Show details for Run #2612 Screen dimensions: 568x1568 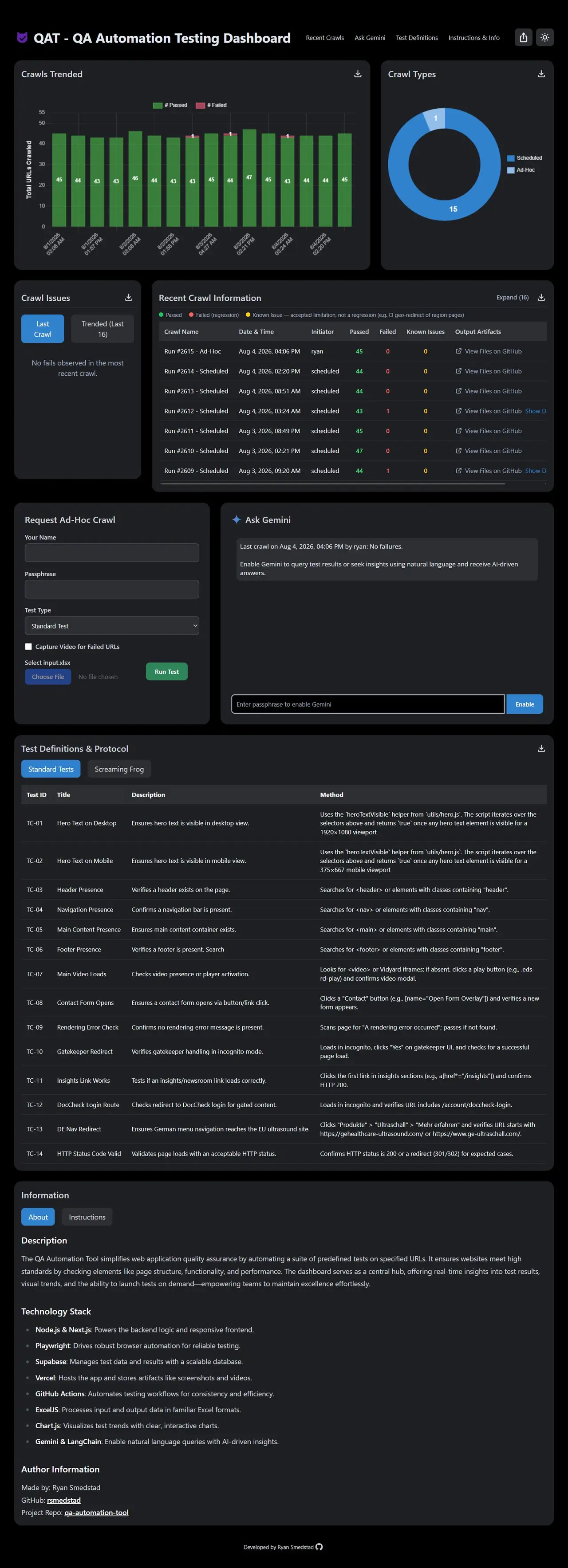[536, 411]
